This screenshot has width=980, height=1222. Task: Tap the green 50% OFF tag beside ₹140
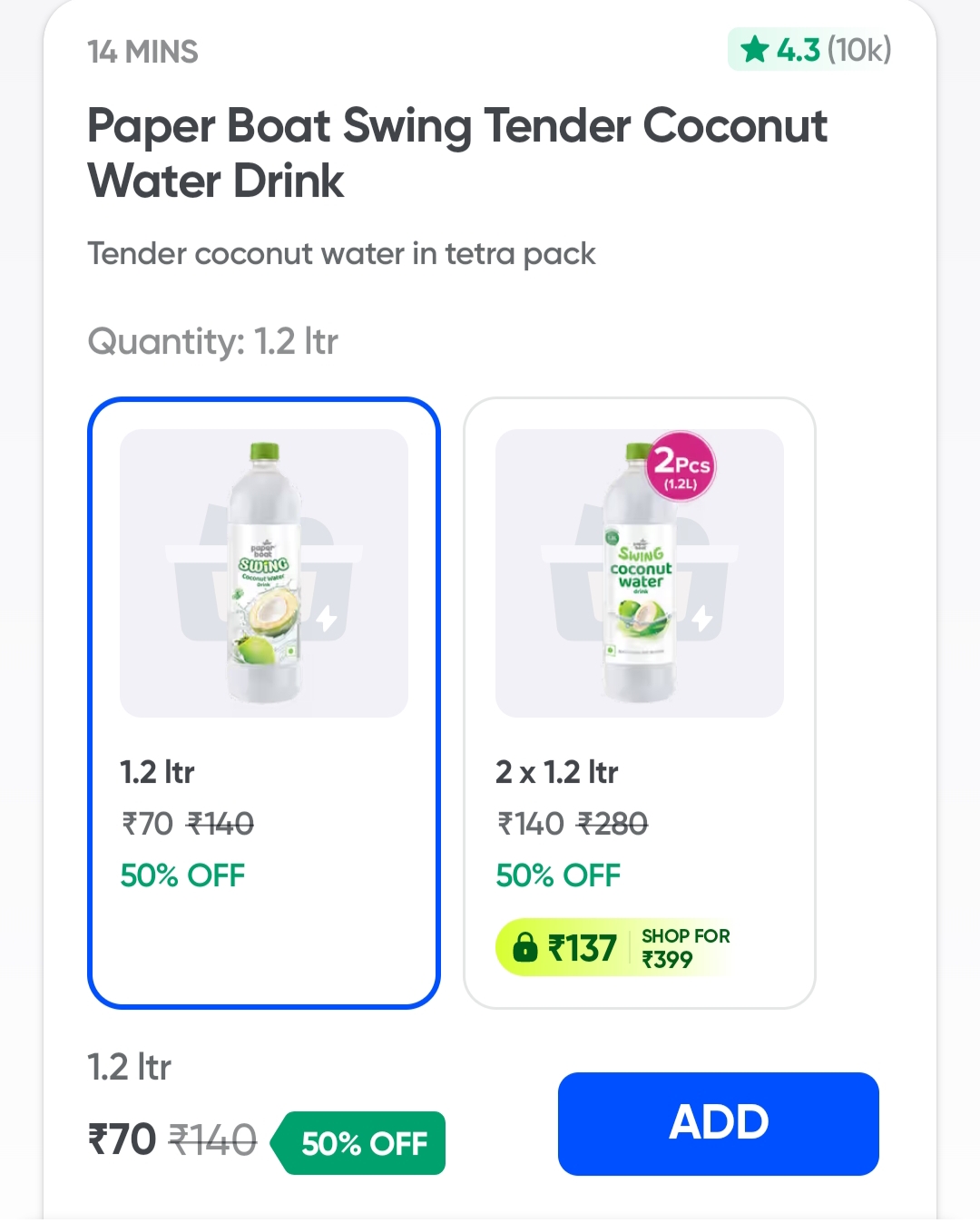[364, 1143]
